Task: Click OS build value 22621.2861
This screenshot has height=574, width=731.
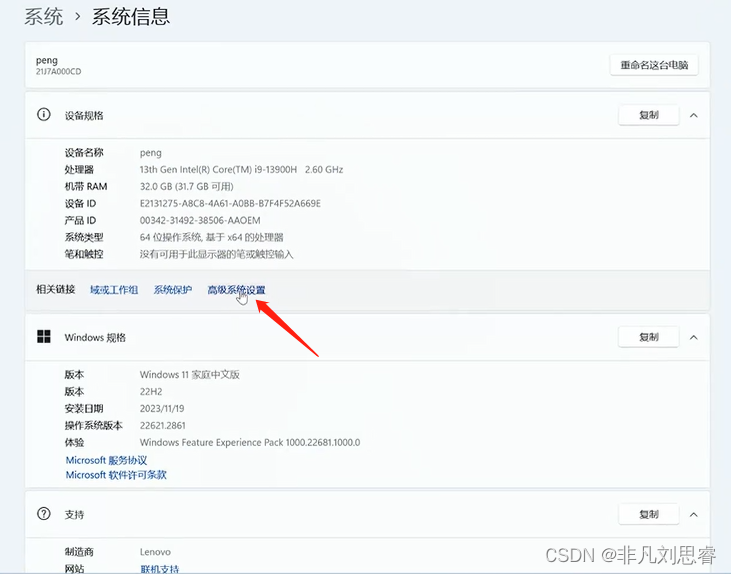Action: pos(163,425)
